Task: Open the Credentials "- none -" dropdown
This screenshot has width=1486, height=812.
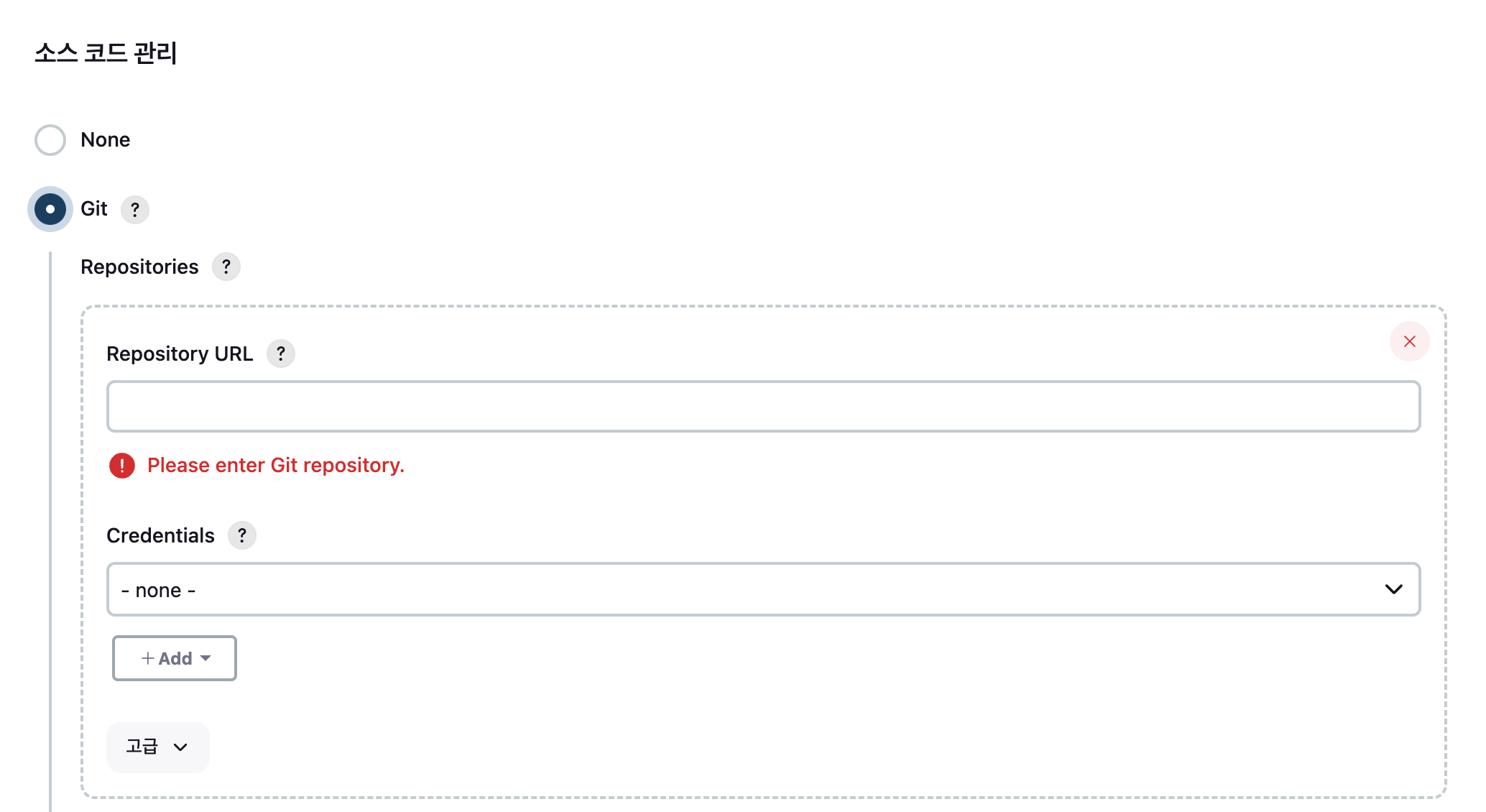Action: [x=762, y=589]
